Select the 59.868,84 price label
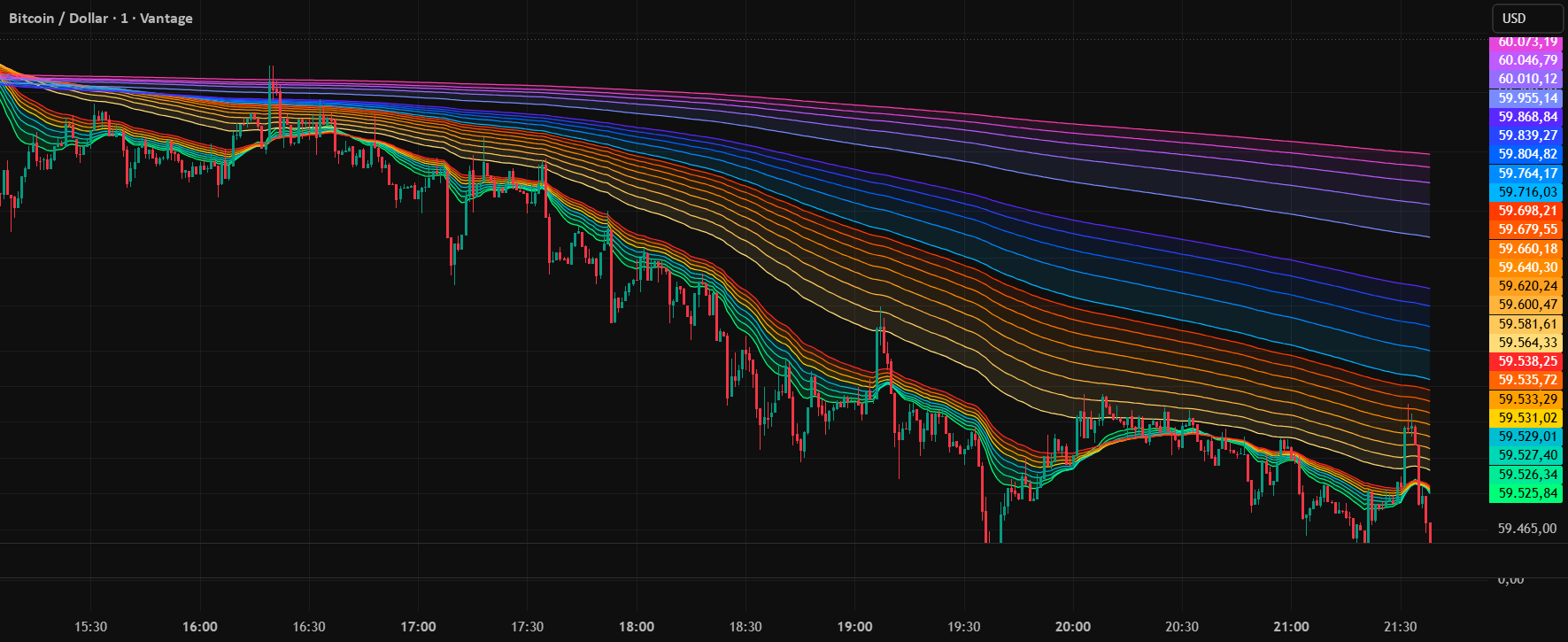1568x642 pixels. click(x=1527, y=117)
